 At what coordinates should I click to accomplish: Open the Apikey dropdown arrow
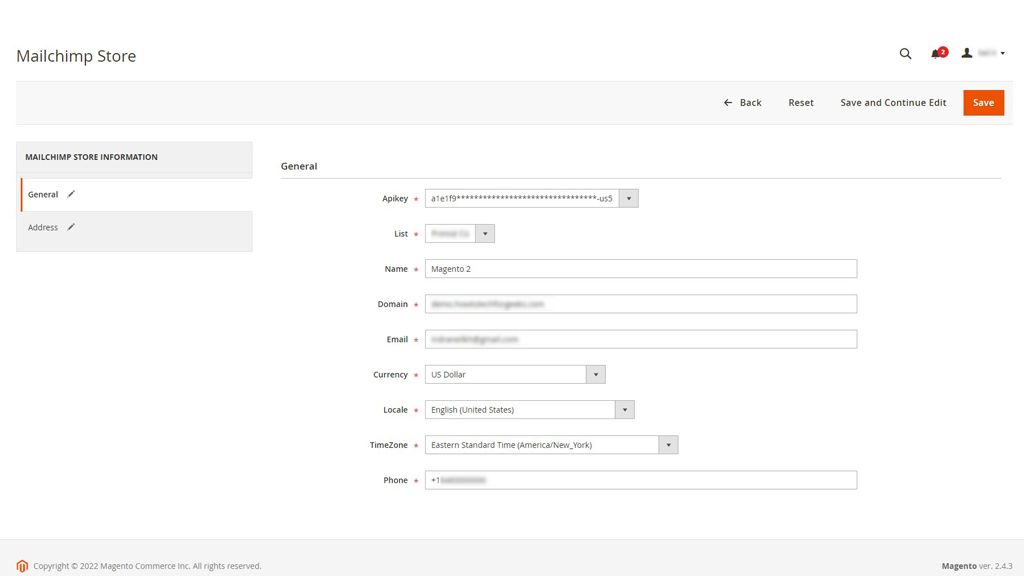[628, 197]
